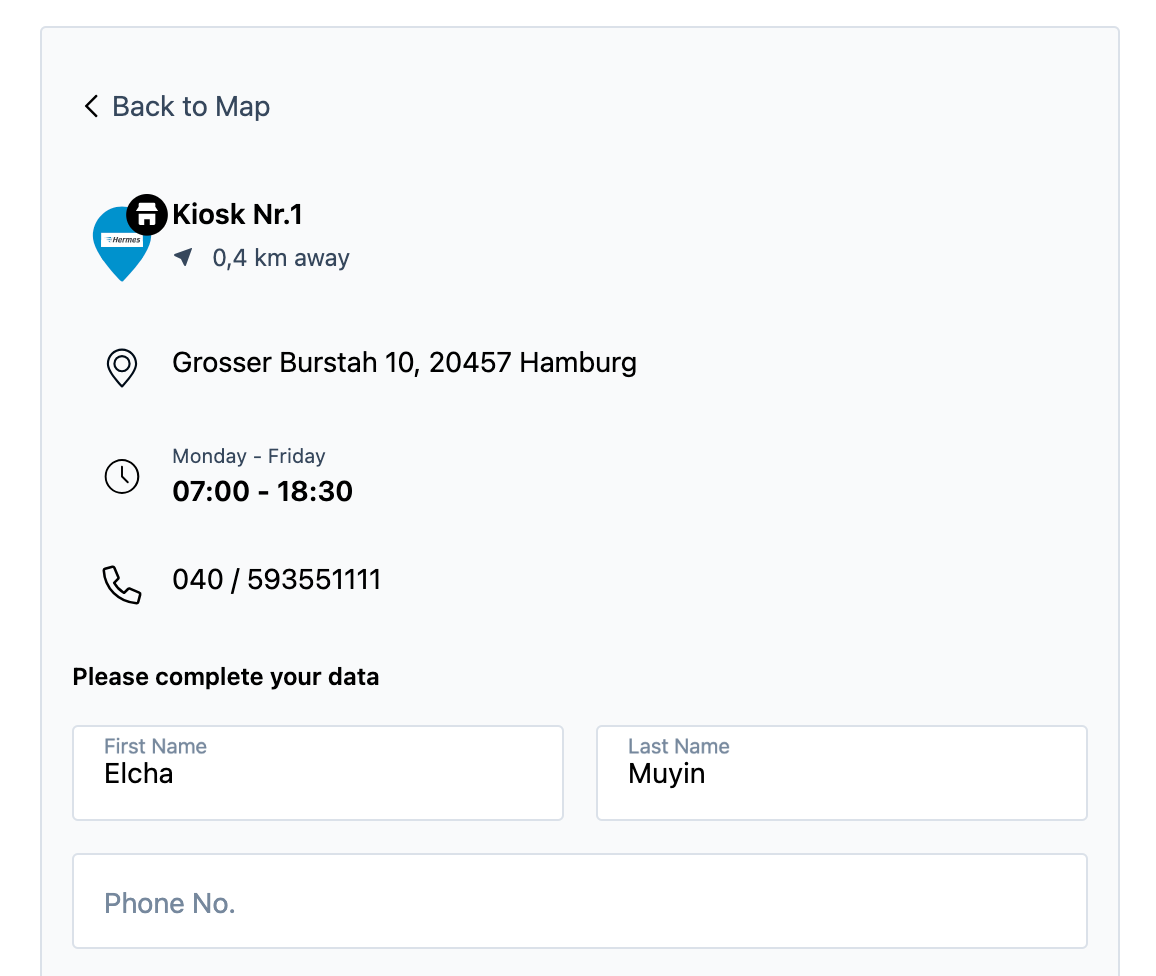The width and height of the screenshot is (1156, 976).
Task: Click the white Hermes logo inside the pin
Action: point(122,240)
